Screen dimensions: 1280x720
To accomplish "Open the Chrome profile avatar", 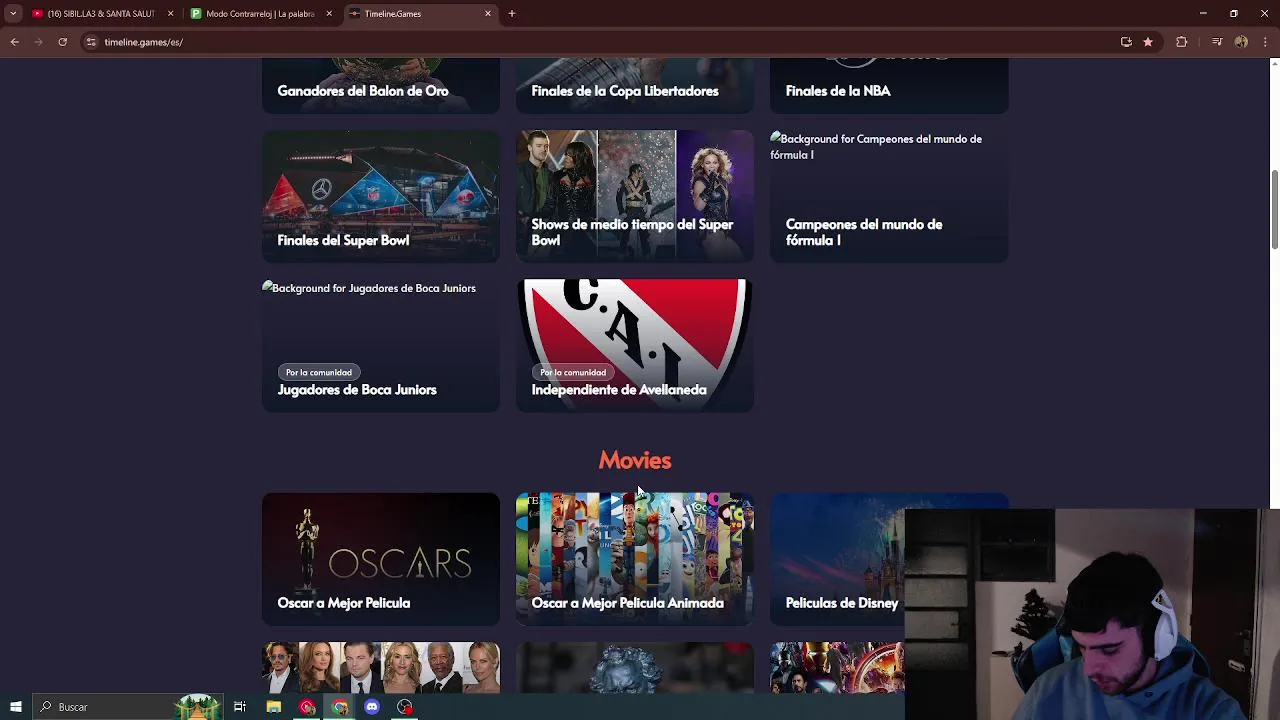I will tap(1241, 42).
